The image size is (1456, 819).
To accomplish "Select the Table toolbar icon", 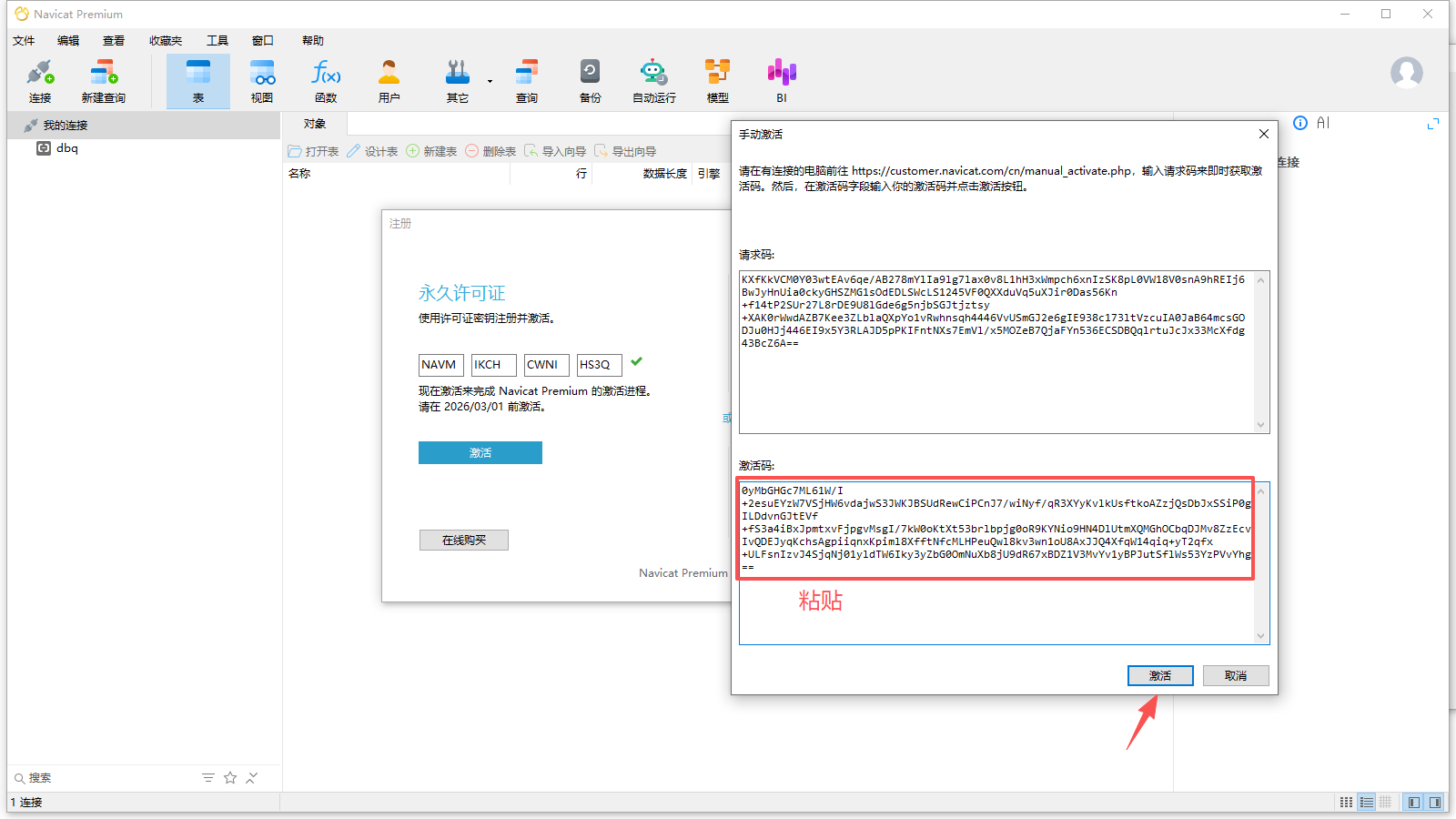I will pyautogui.click(x=197, y=81).
